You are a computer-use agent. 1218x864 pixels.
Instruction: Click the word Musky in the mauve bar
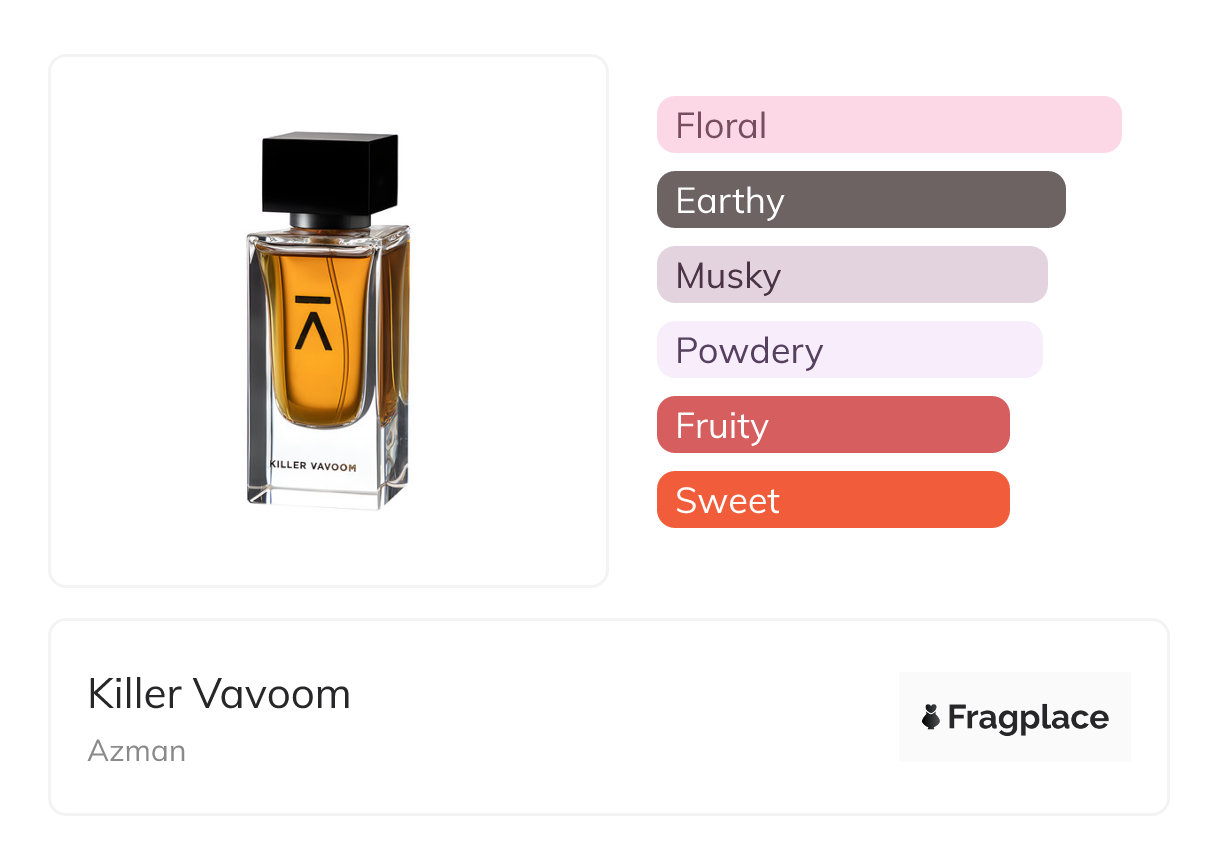[728, 276]
